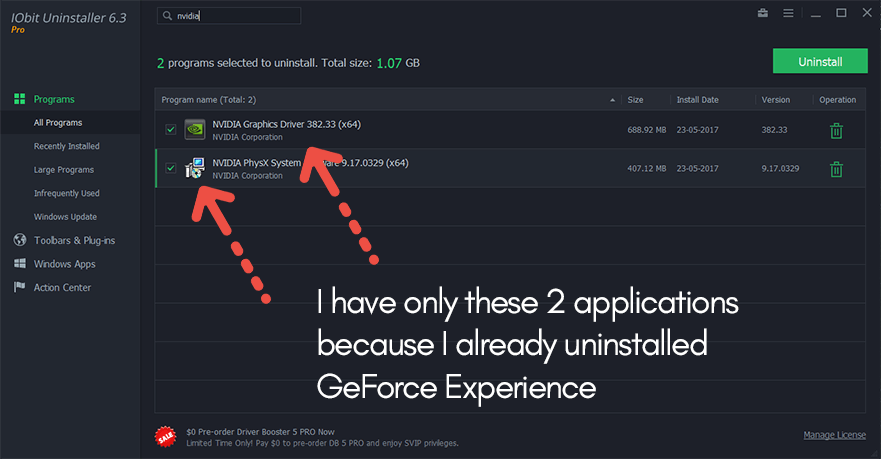The width and height of the screenshot is (881, 459).
Task: Open Windows Apps section
Action: (65, 264)
